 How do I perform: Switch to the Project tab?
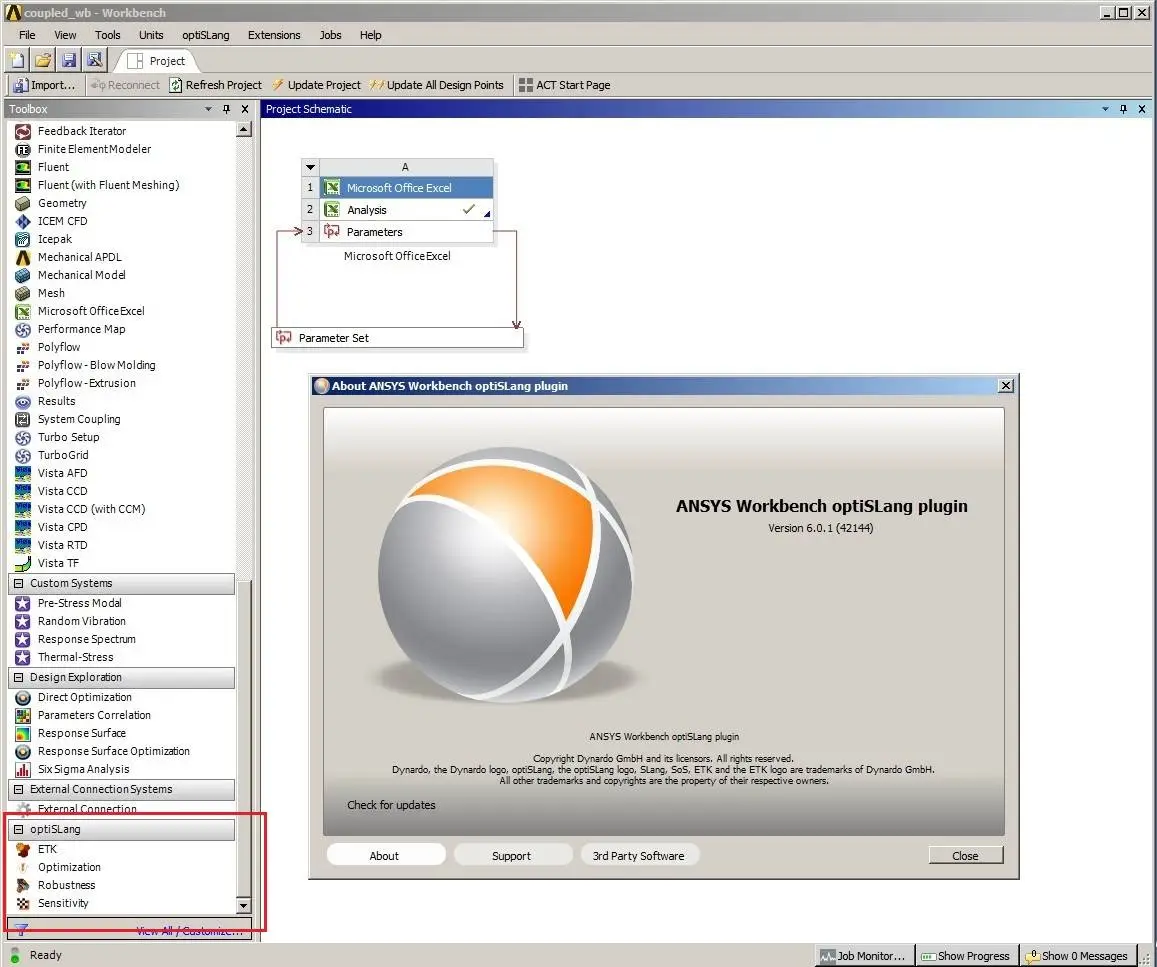[156, 61]
